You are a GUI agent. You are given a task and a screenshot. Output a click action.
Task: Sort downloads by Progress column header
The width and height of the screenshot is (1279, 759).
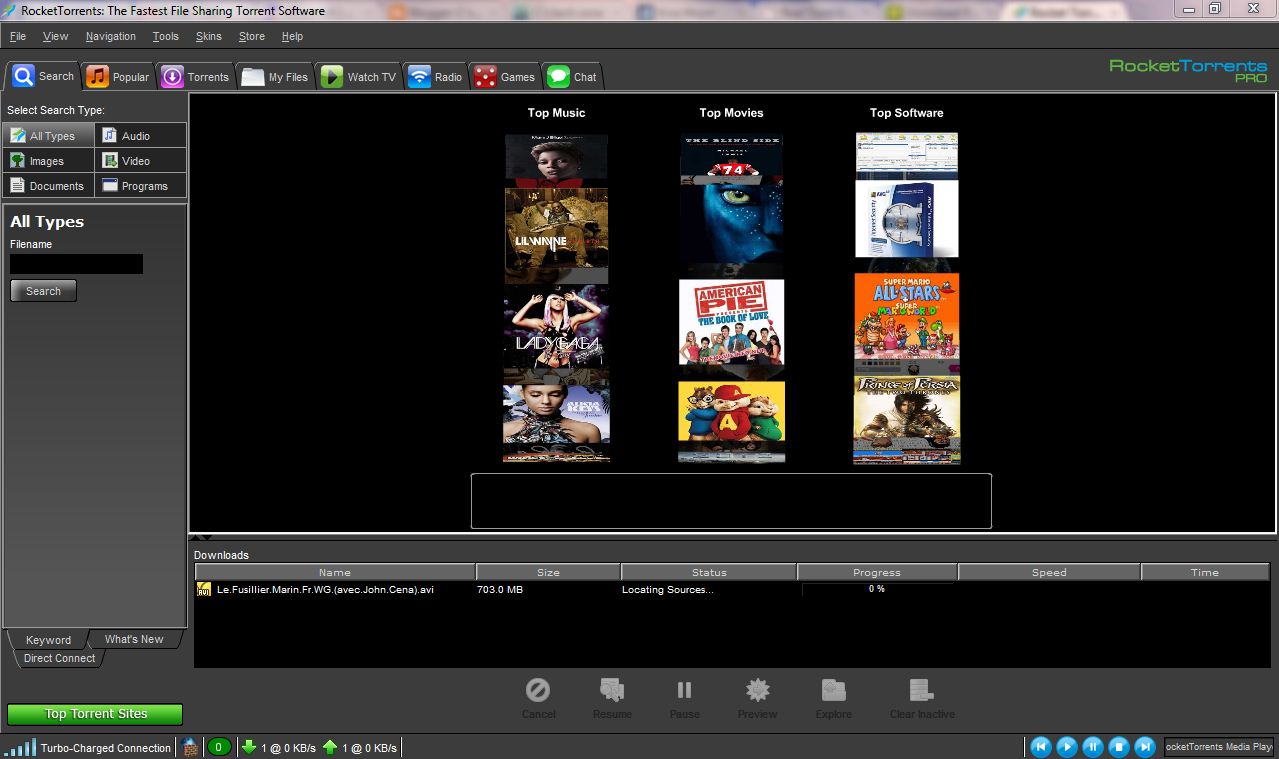[x=877, y=572]
